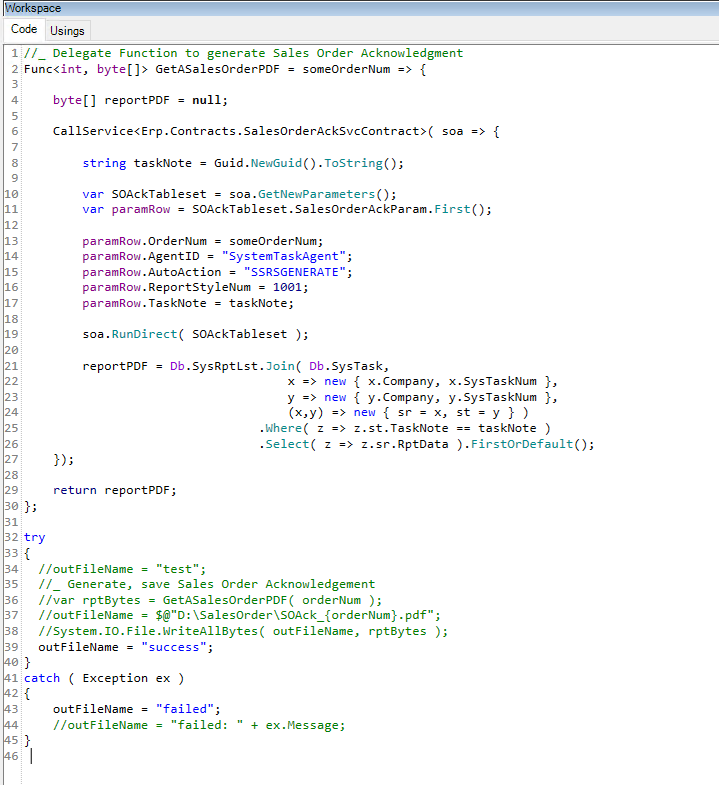Click the line 'return reportPDF;'
The image size is (719, 785).
click(x=115, y=490)
